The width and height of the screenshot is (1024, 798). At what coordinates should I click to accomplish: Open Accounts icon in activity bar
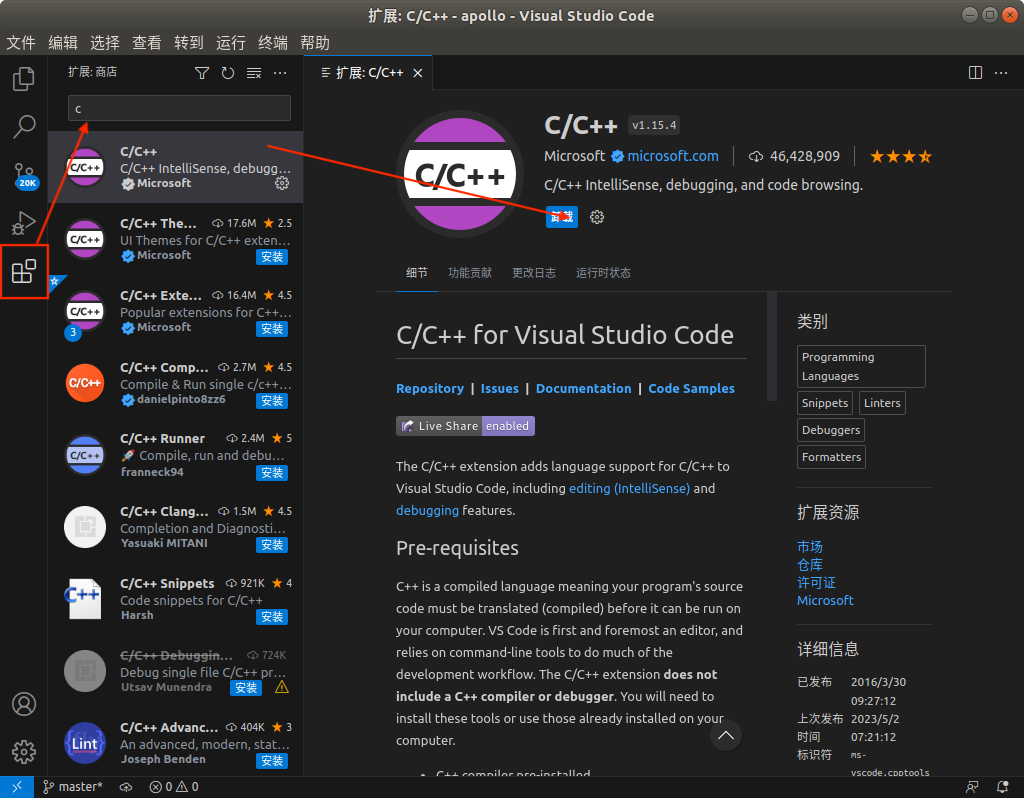(x=24, y=703)
